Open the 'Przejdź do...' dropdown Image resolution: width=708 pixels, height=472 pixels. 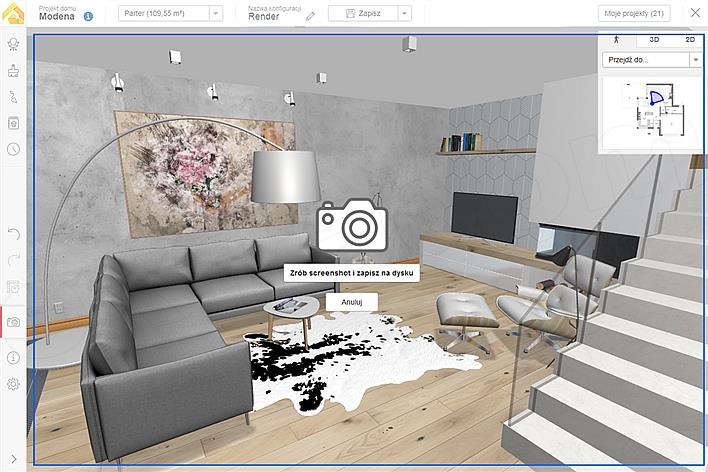[x=652, y=60]
